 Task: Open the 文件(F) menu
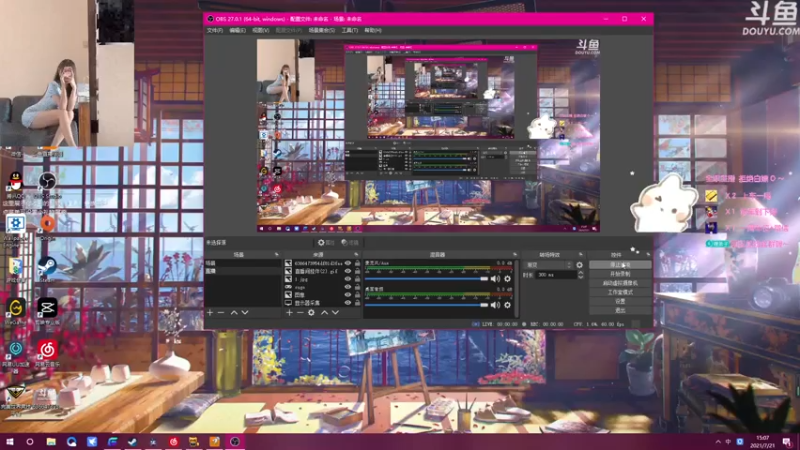coord(215,30)
